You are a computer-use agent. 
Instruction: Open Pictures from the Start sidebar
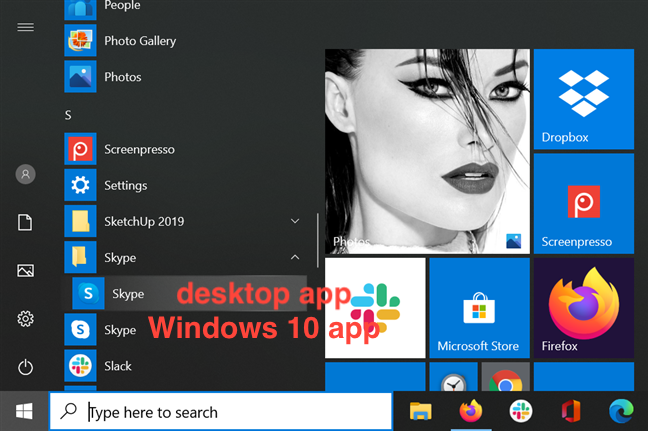tap(26, 271)
